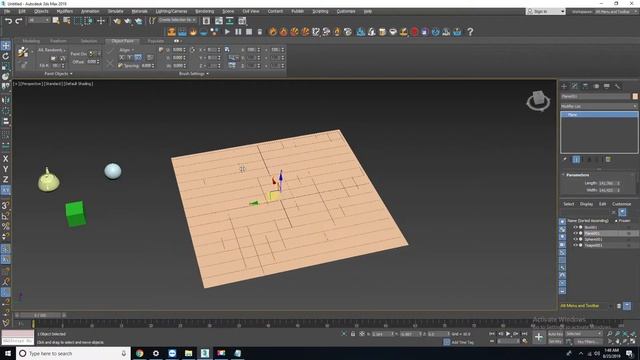The image size is (640, 360).
Task: Click the Help question mark icon
Action: pyautogui.click(x=470, y=31)
